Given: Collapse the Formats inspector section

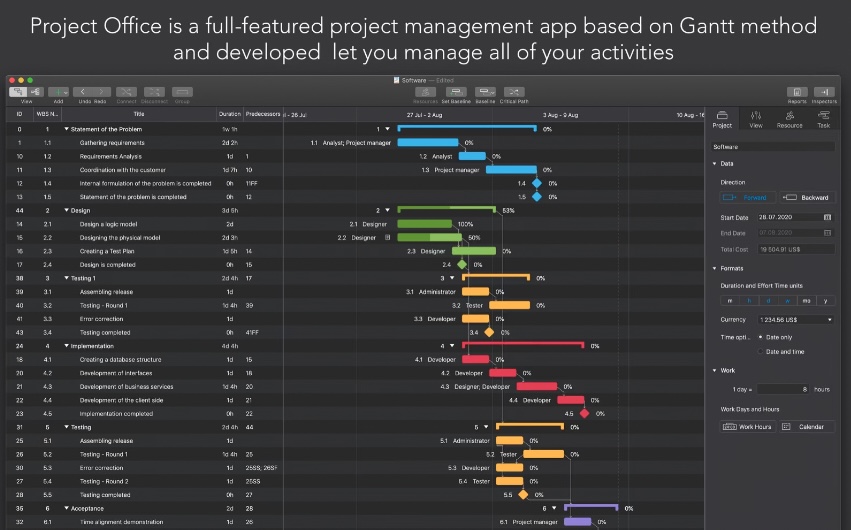Looking at the screenshot, I should click(714, 268).
